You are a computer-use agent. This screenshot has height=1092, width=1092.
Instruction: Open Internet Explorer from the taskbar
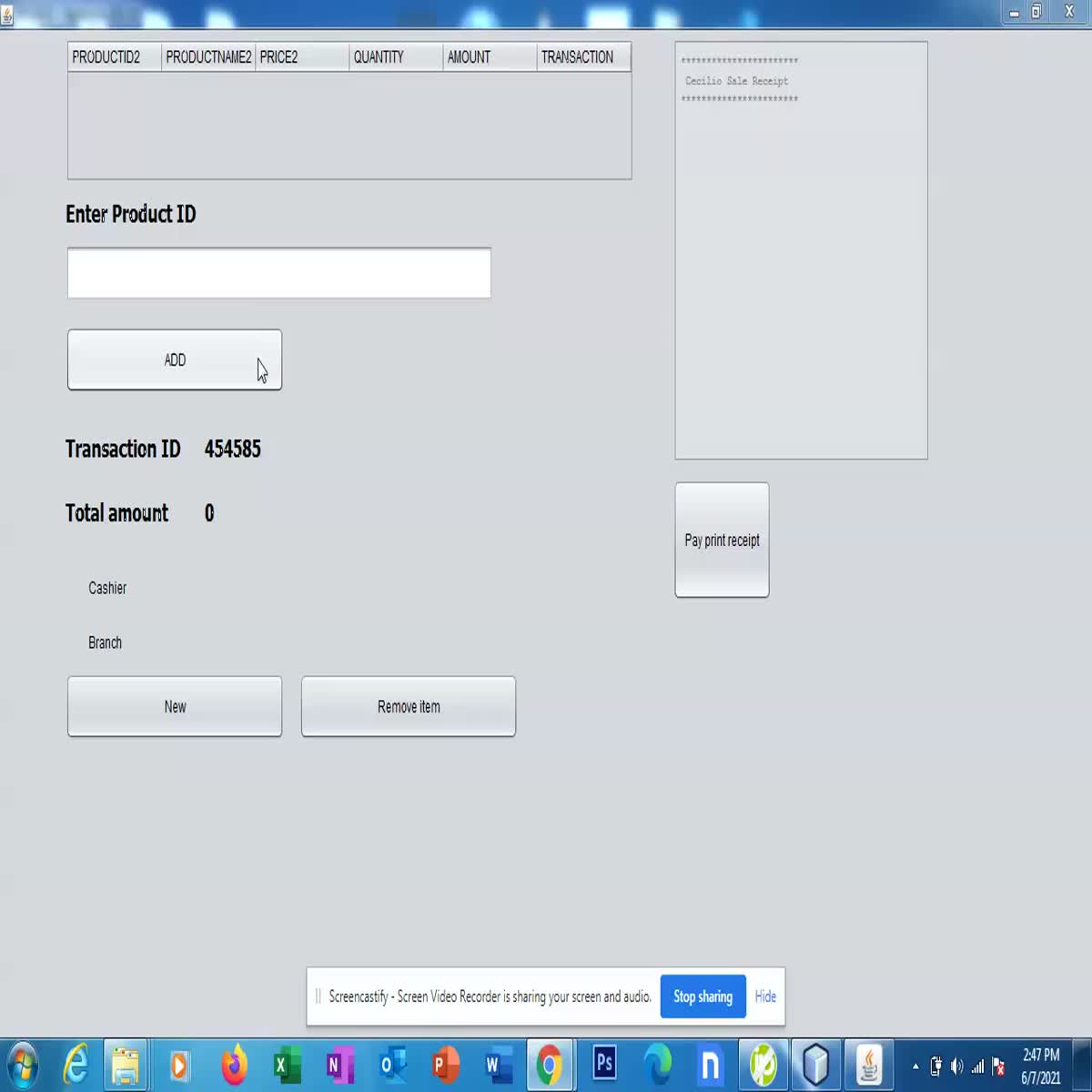click(76, 1065)
